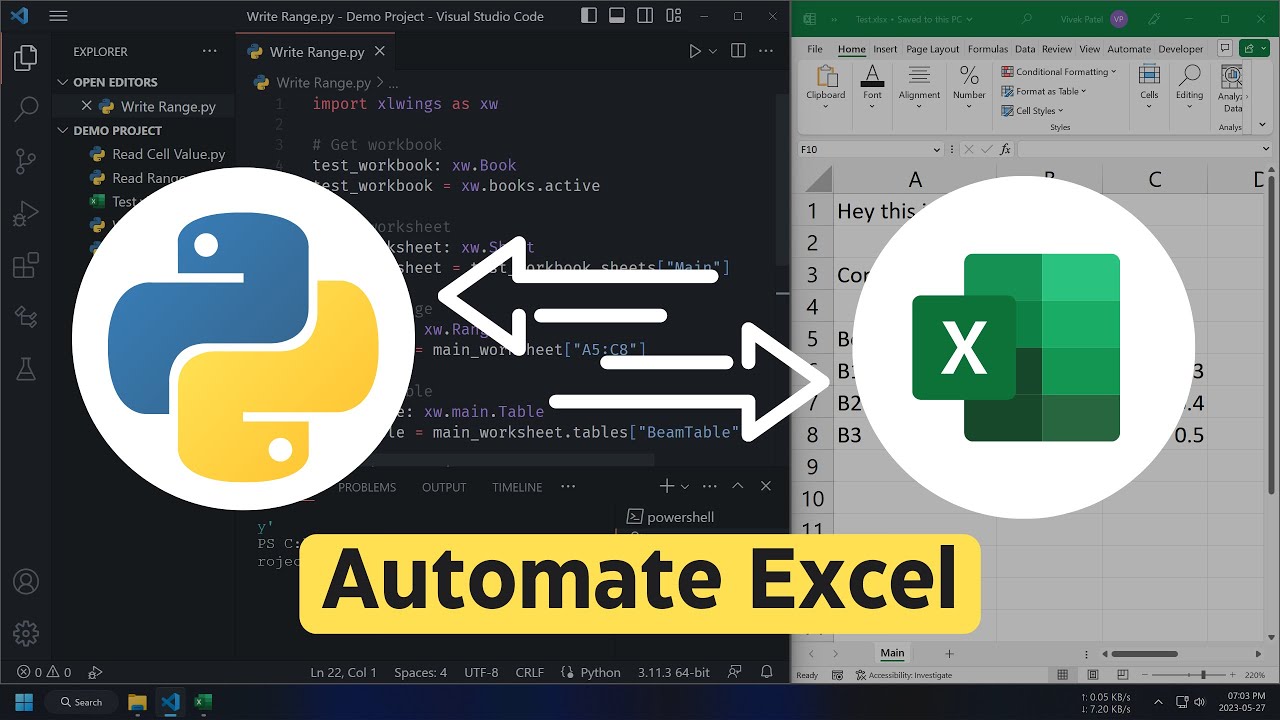The height and width of the screenshot is (720, 1280).
Task: Select Write Range.py under Open Editors
Action: point(168,106)
